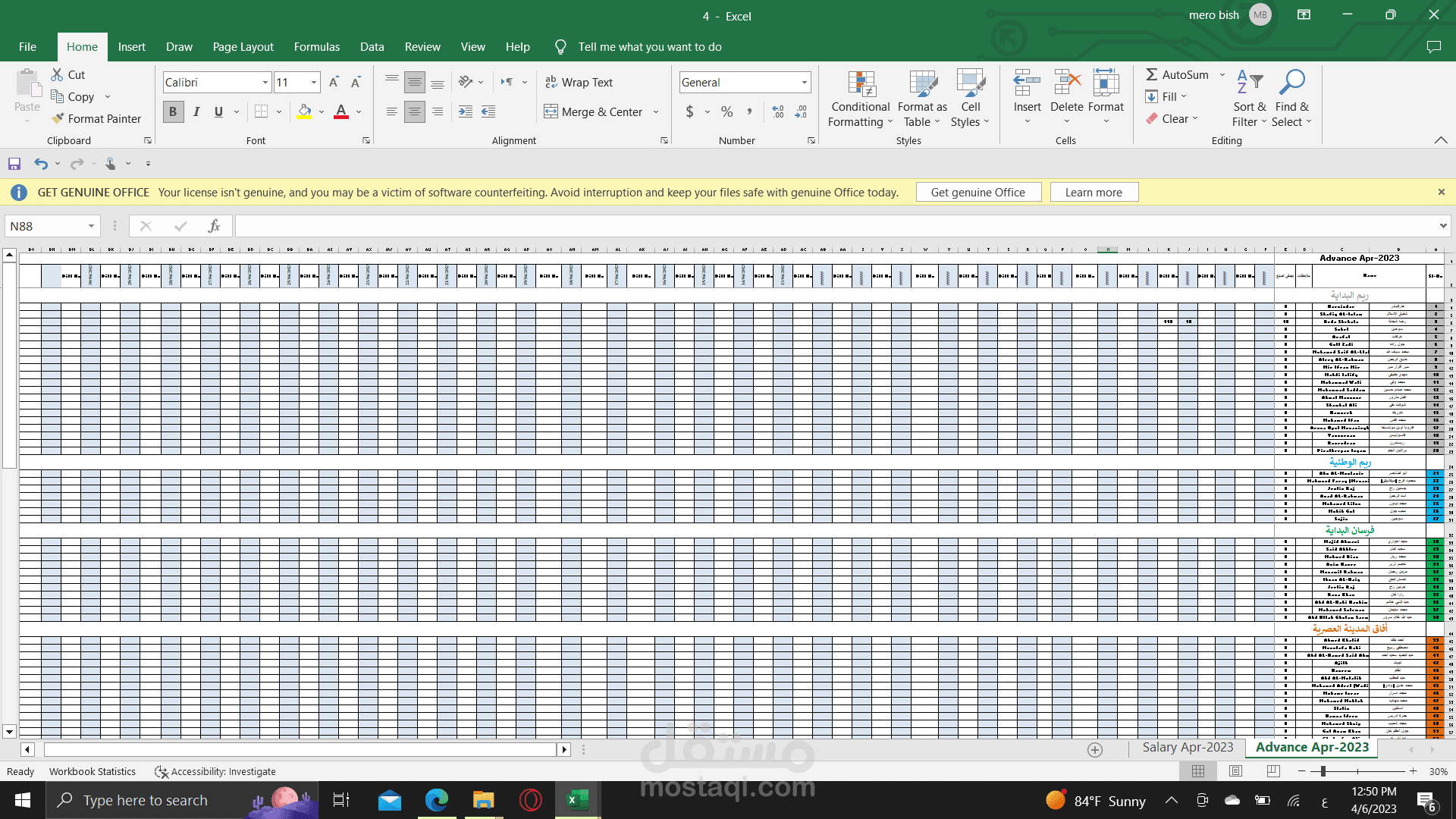This screenshot has height=819, width=1456.
Task: Switch to Salary Apr-2023 sheet tab
Action: click(1188, 747)
